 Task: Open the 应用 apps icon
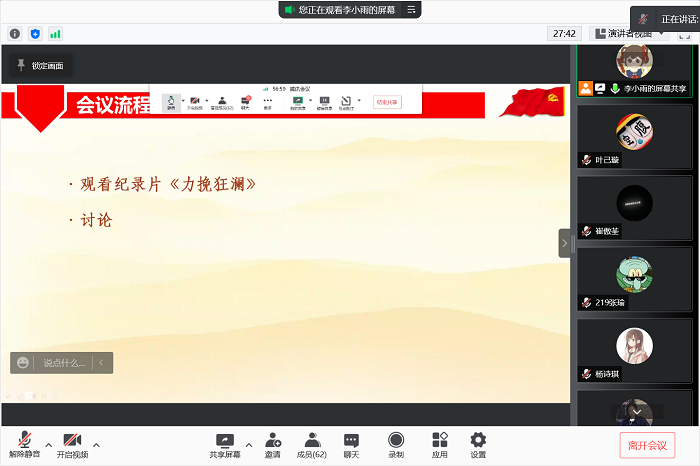tap(439, 444)
